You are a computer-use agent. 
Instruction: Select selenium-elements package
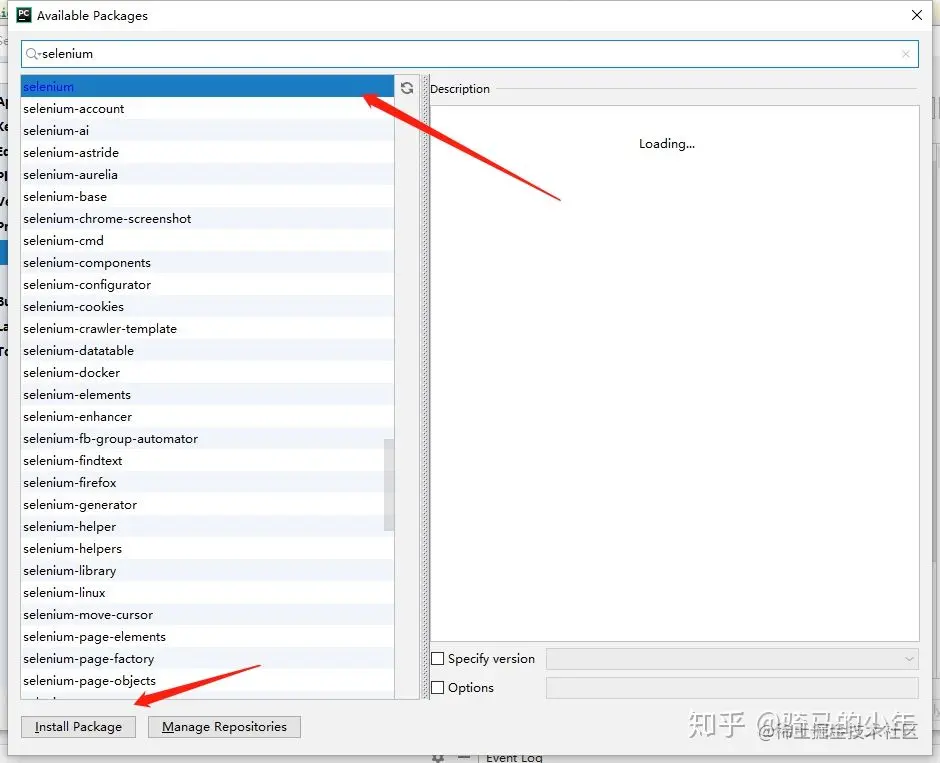[207, 394]
